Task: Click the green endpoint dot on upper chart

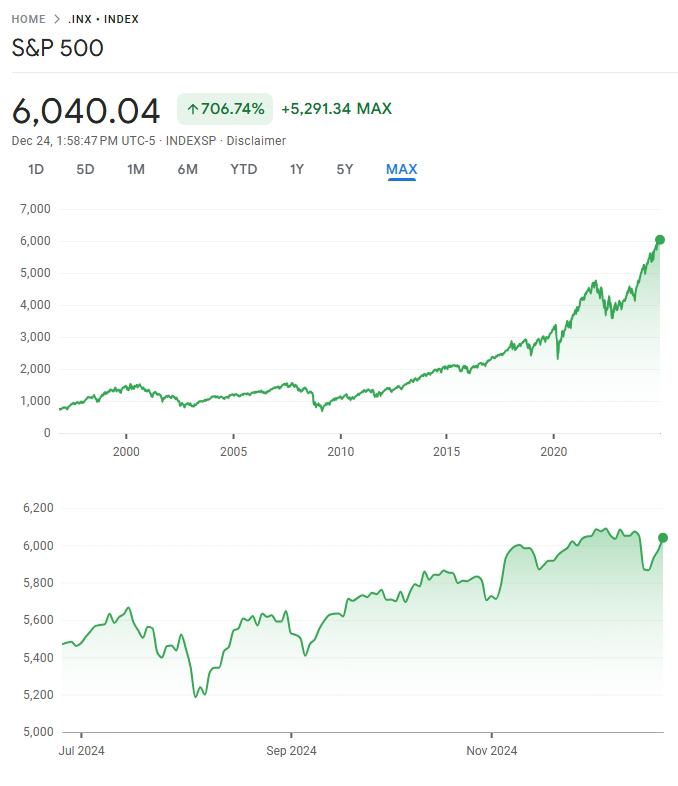Action: (660, 240)
